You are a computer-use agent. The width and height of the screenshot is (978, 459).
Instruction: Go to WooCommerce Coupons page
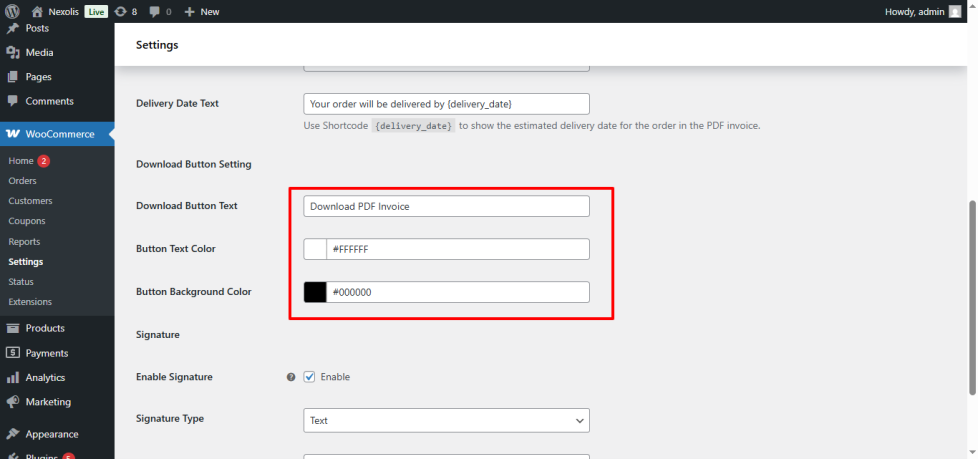click(28, 221)
